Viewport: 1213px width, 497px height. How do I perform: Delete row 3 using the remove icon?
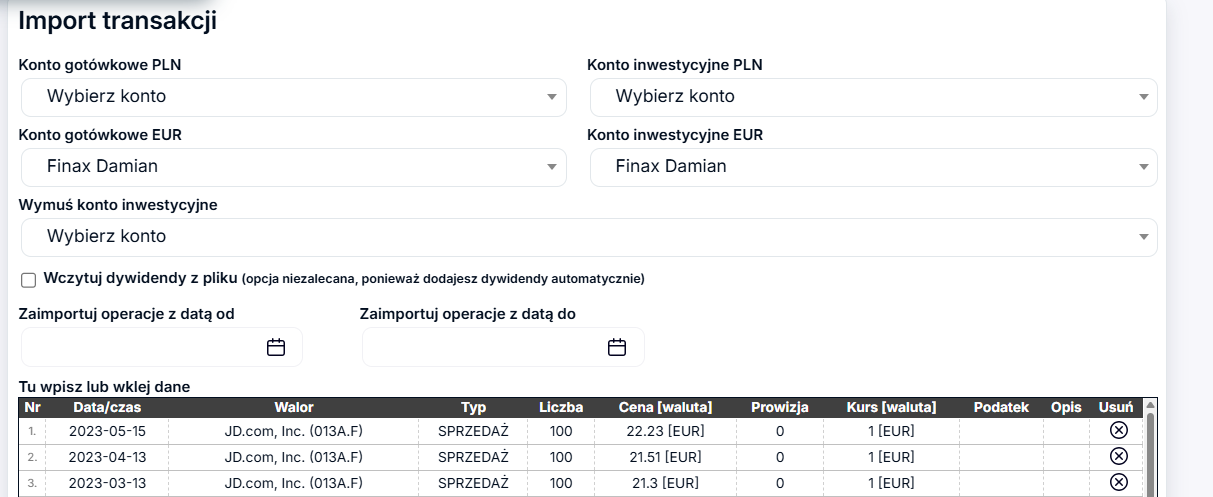1119,482
